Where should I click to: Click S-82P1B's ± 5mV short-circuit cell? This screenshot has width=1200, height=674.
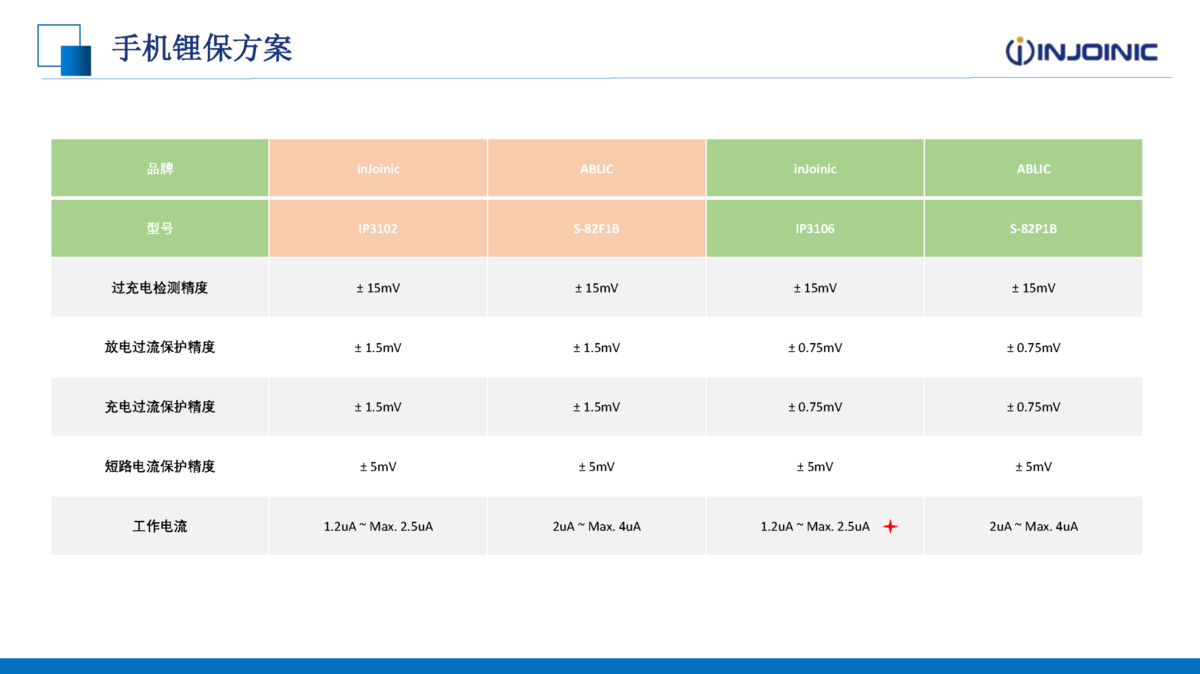coord(1033,466)
